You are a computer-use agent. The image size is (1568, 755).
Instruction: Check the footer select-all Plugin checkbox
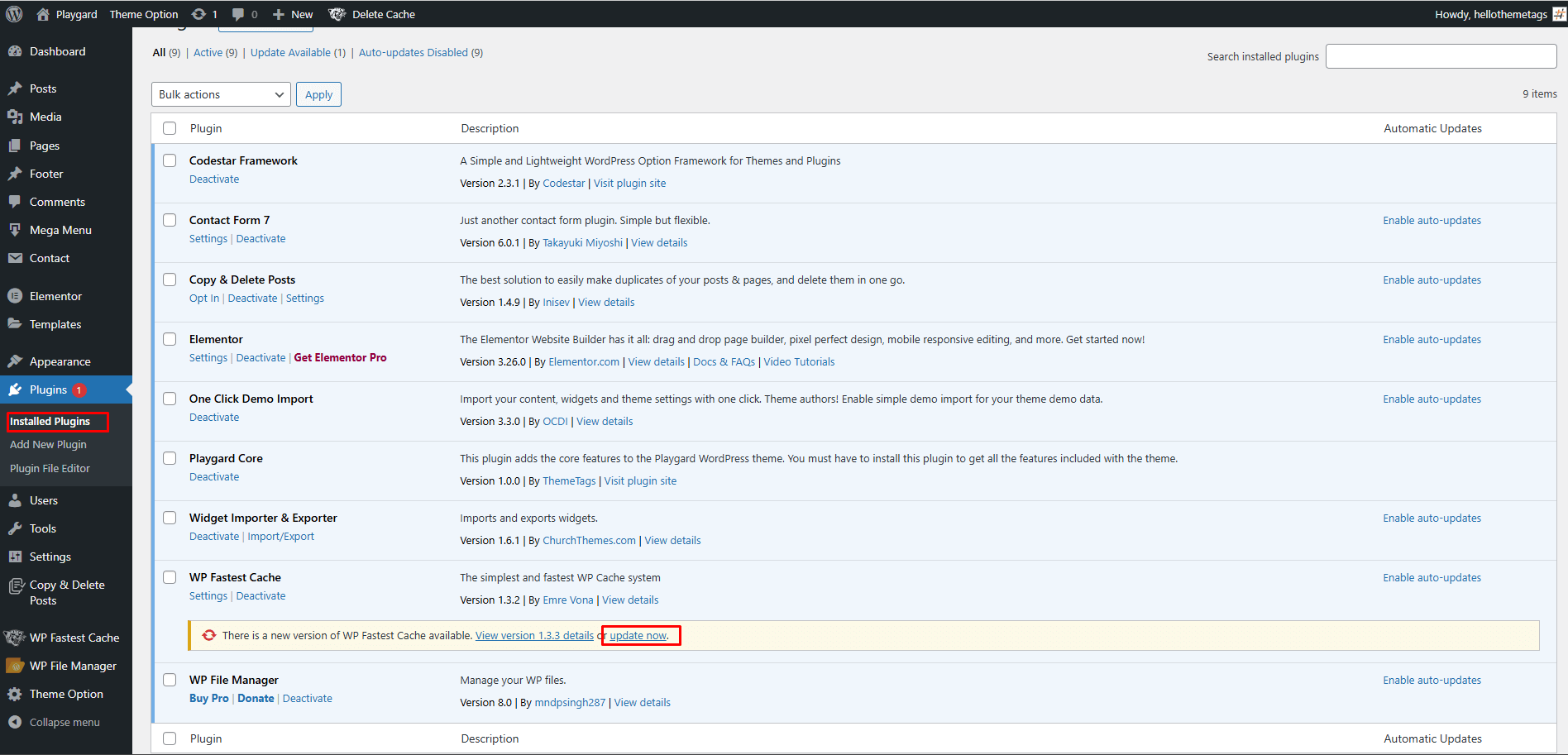pyautogui.click(x=170, y=738)
